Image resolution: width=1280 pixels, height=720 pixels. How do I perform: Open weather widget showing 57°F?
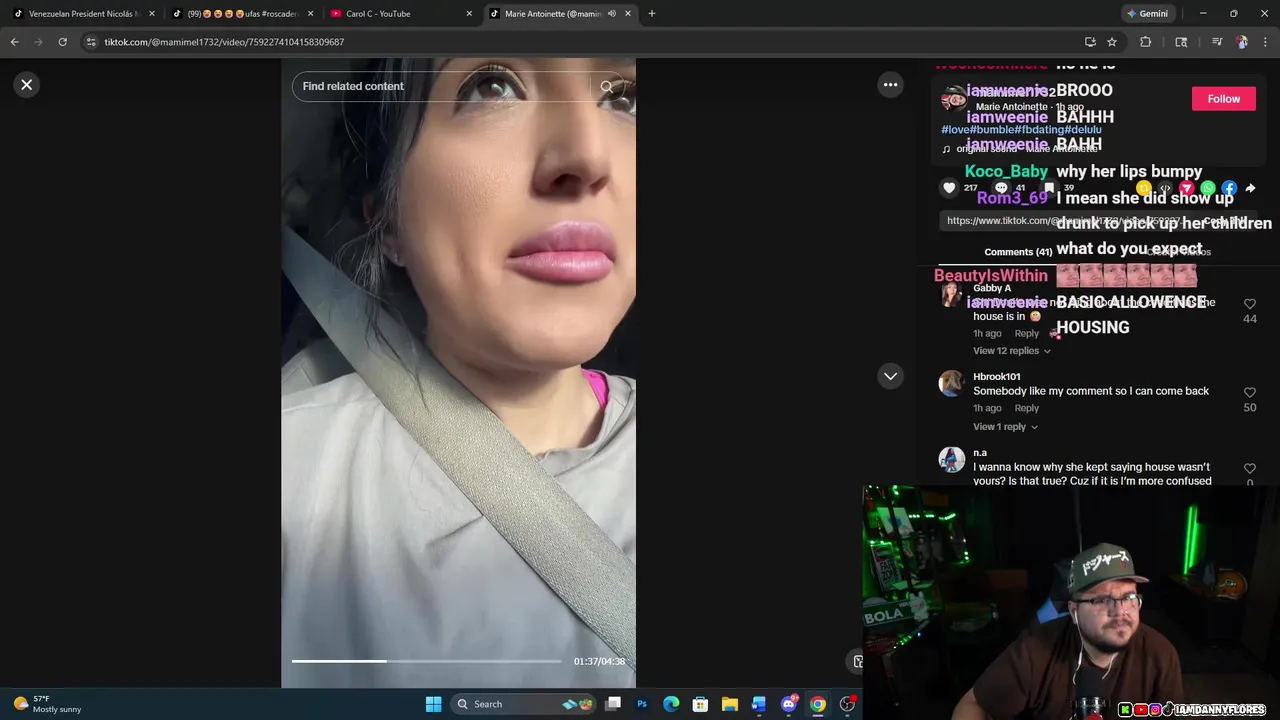(47, 704)
